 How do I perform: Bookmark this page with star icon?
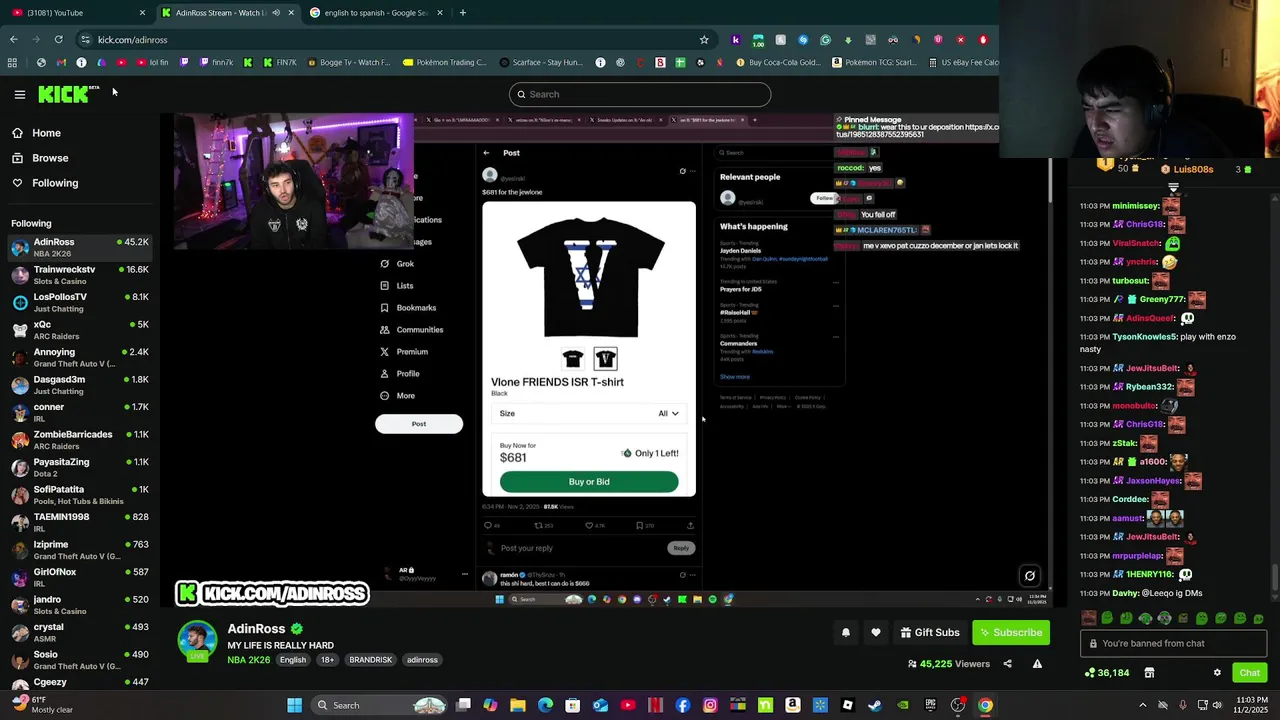pos(704,40)
